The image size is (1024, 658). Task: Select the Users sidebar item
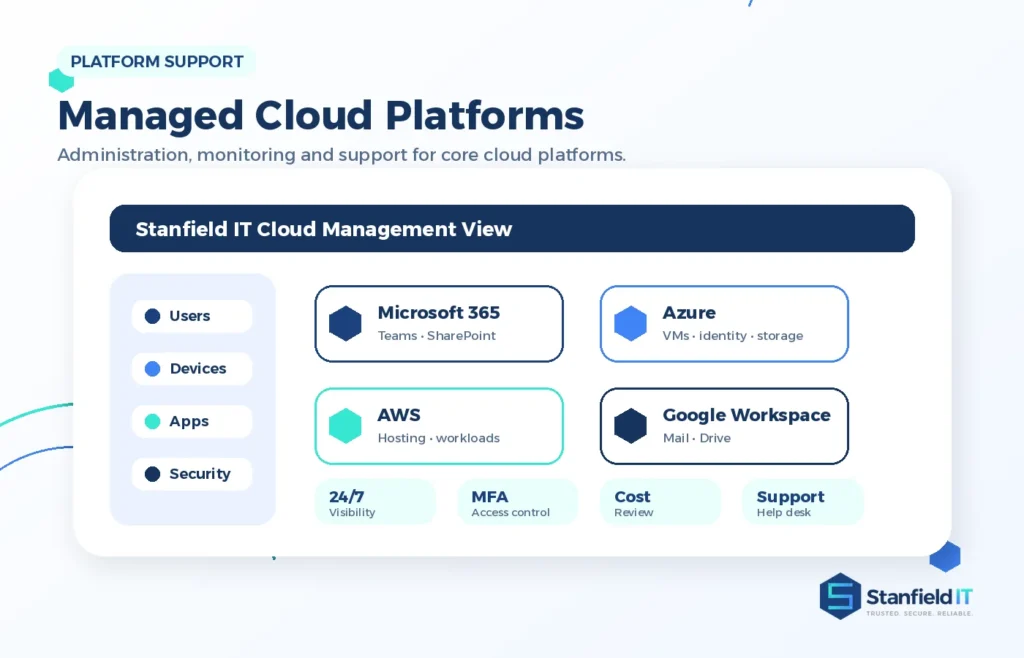[192, 316]
